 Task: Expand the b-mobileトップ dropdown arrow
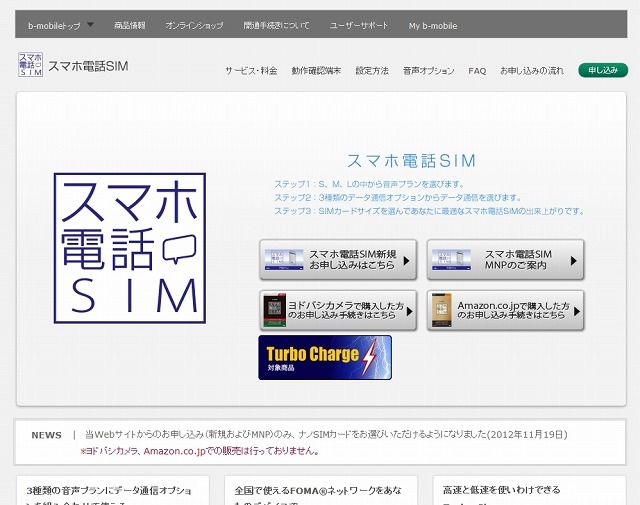(x=91, y=24)
